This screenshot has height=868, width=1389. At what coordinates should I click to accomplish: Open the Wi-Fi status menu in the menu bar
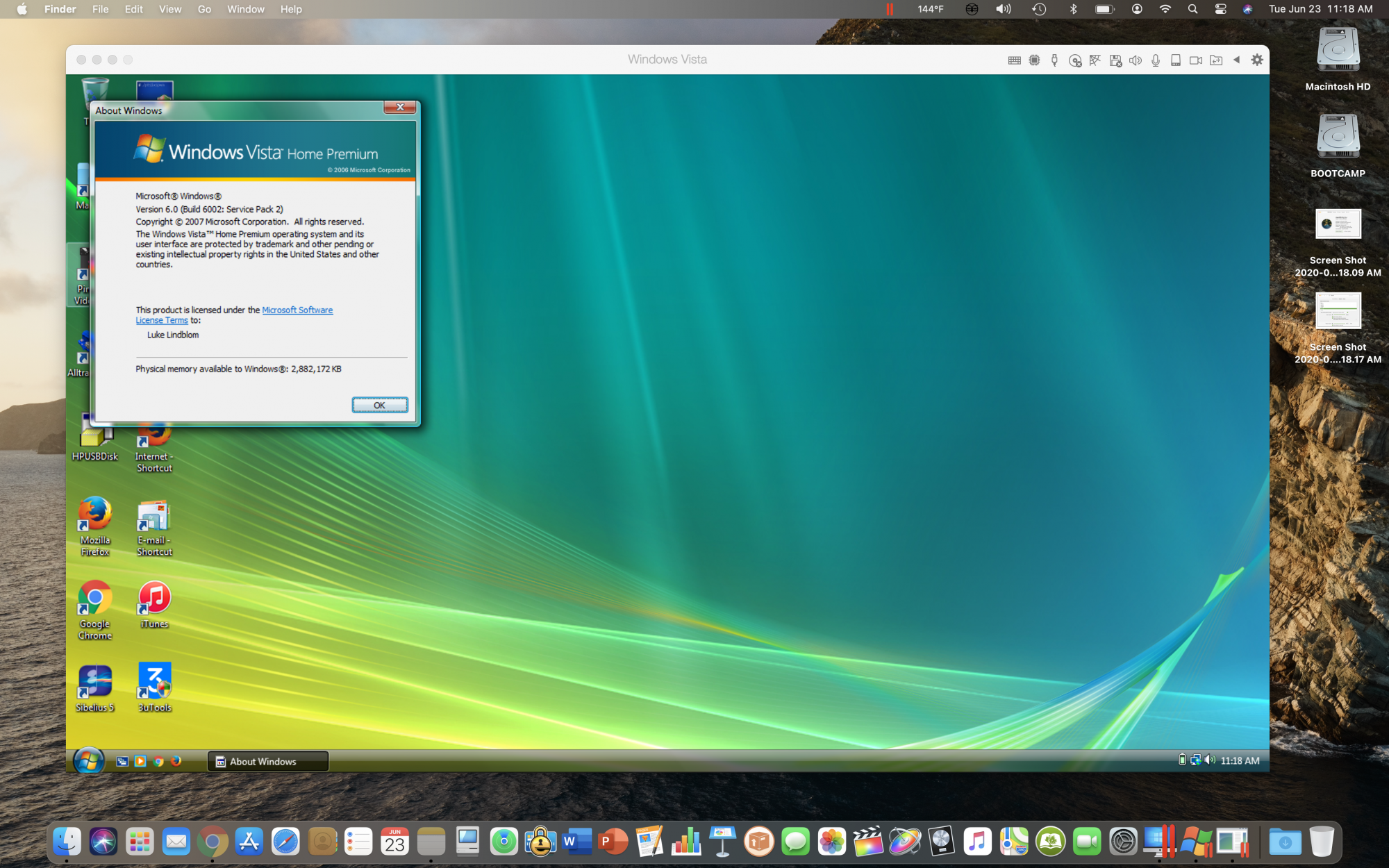1165,9
